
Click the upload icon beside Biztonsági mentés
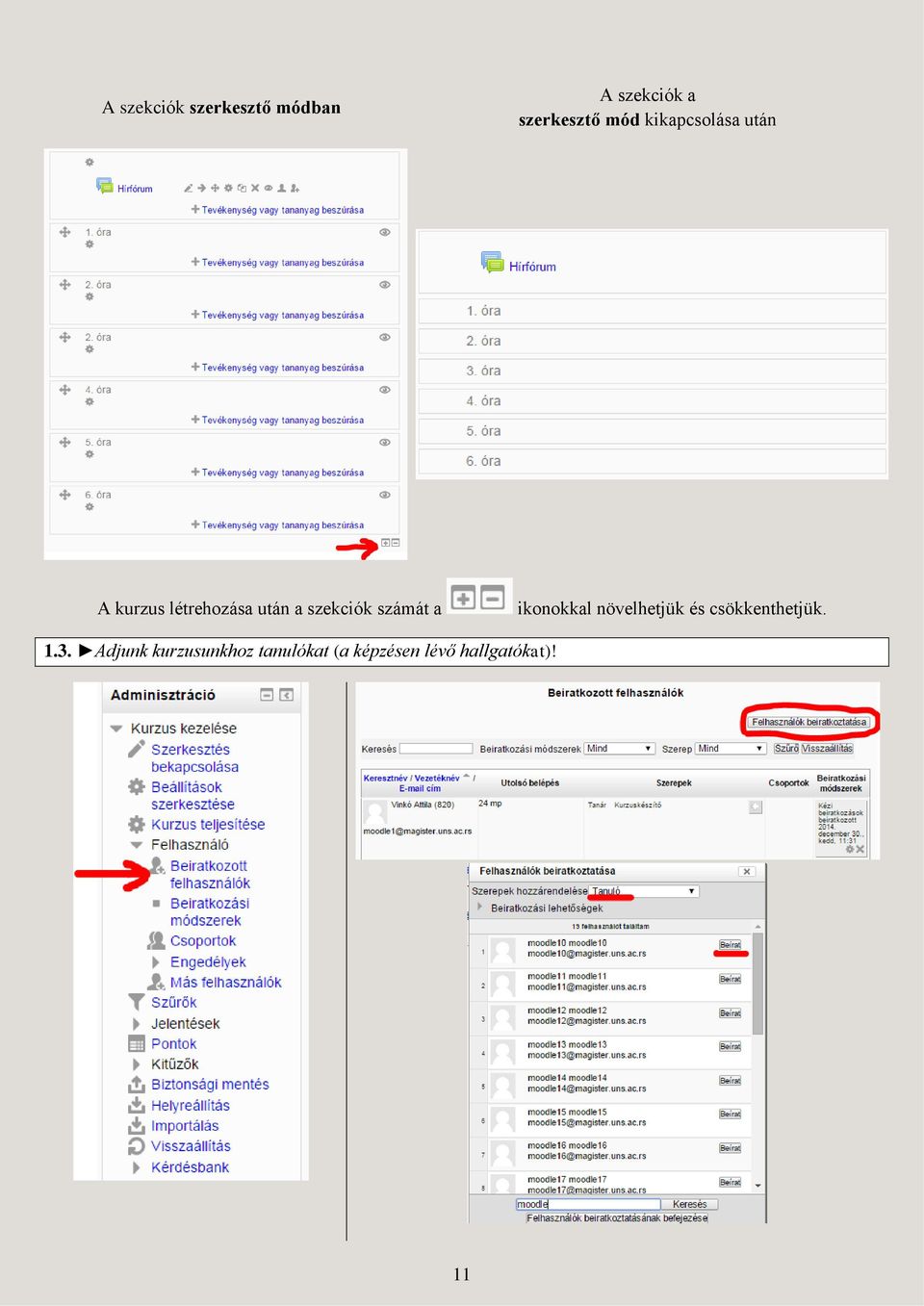click(x=137, y=1084)
